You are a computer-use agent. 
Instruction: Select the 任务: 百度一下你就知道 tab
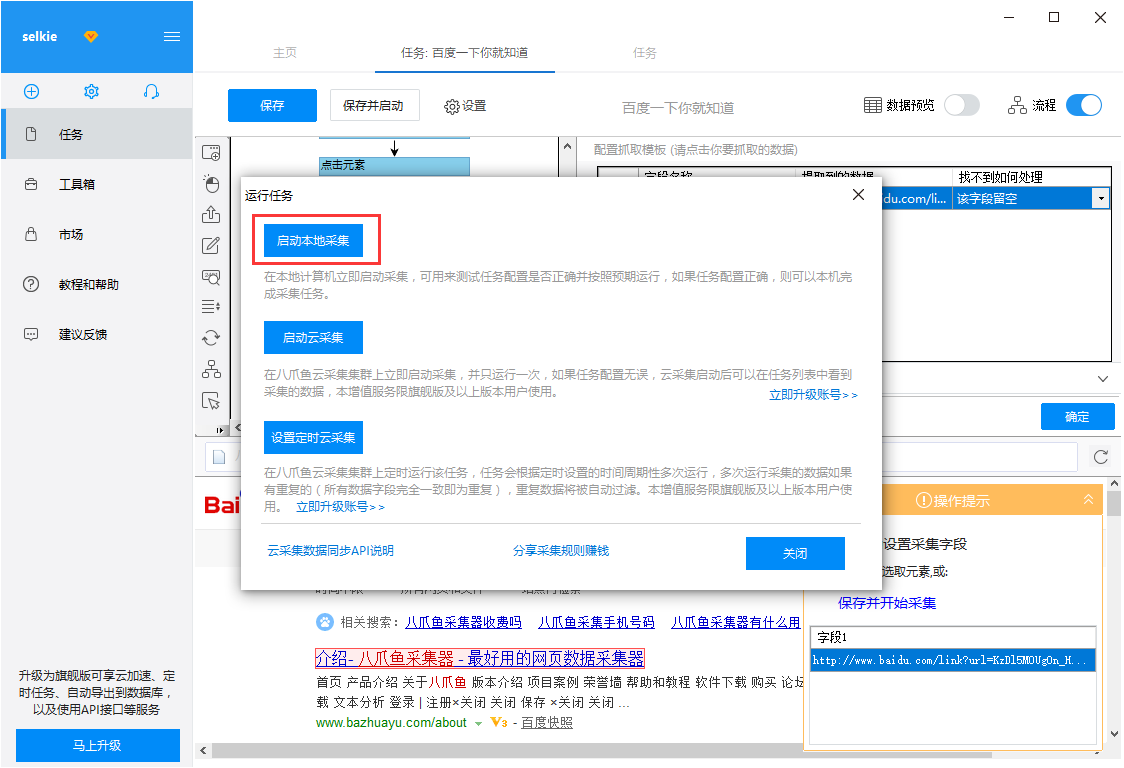pyautogui.click(x=465, y=53)
